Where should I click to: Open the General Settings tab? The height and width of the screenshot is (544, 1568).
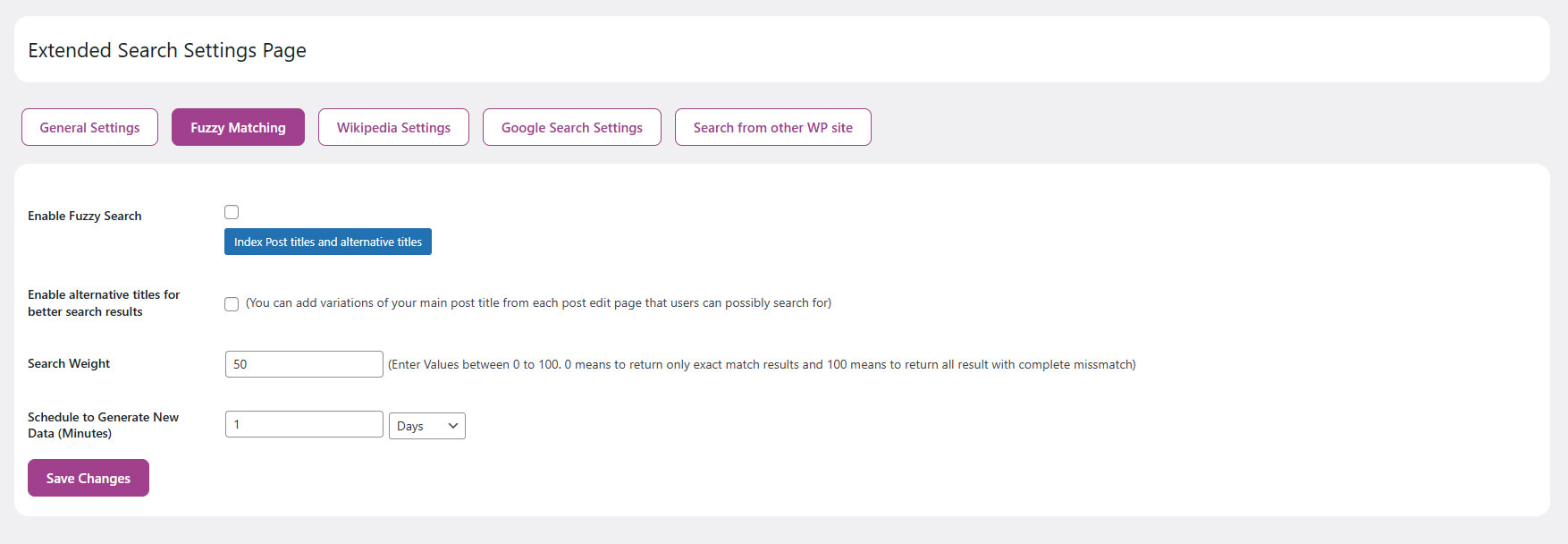89,127
